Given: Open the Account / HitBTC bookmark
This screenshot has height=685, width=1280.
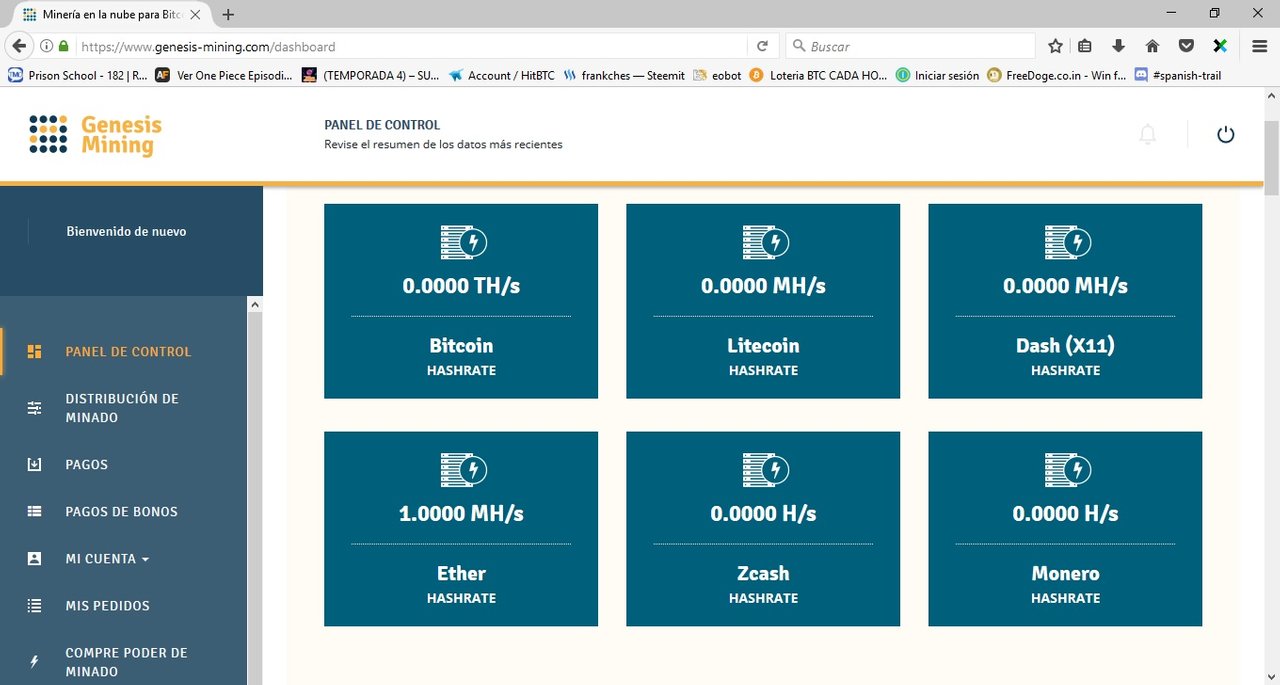Looking at the screenshot, I should point(501,75).
